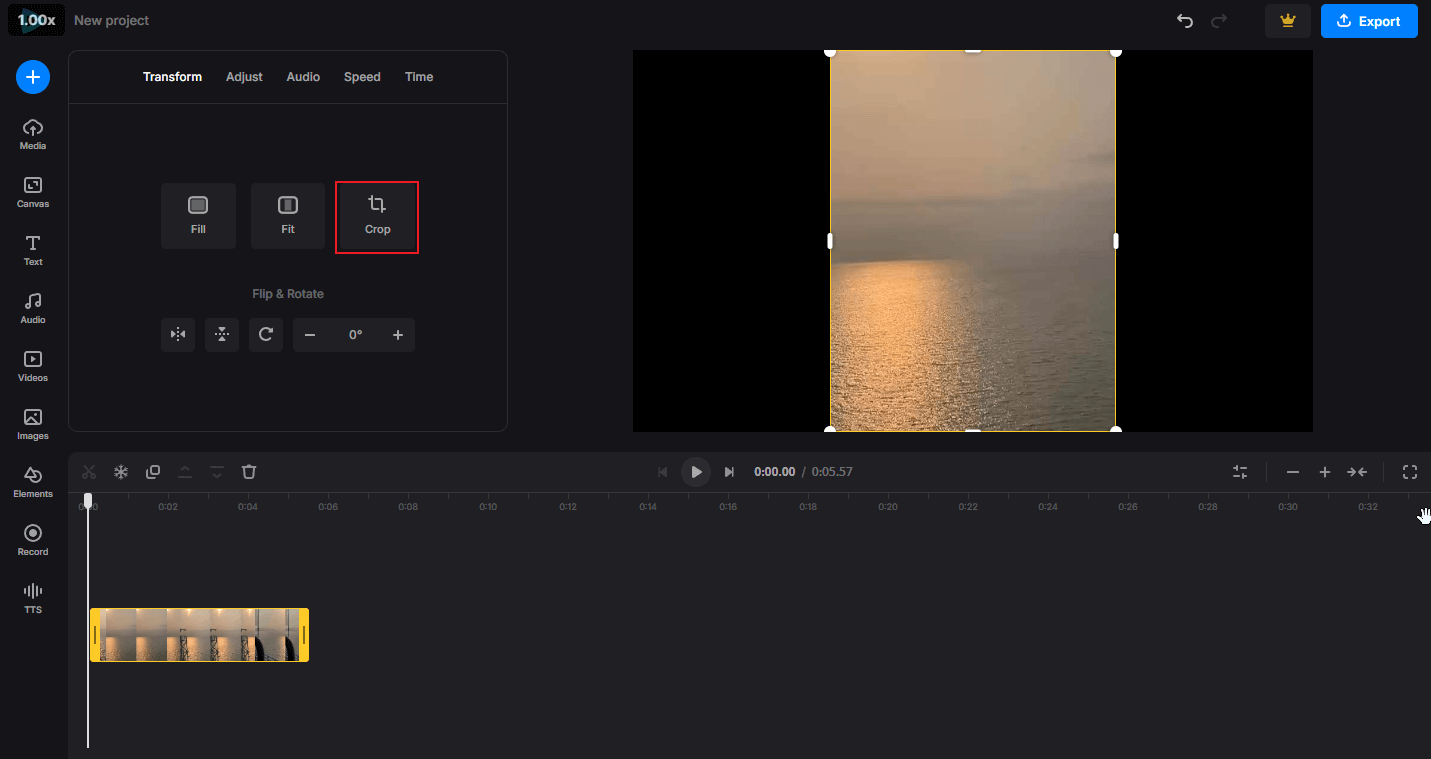Freeze frame using the snowflake icon

121,472
